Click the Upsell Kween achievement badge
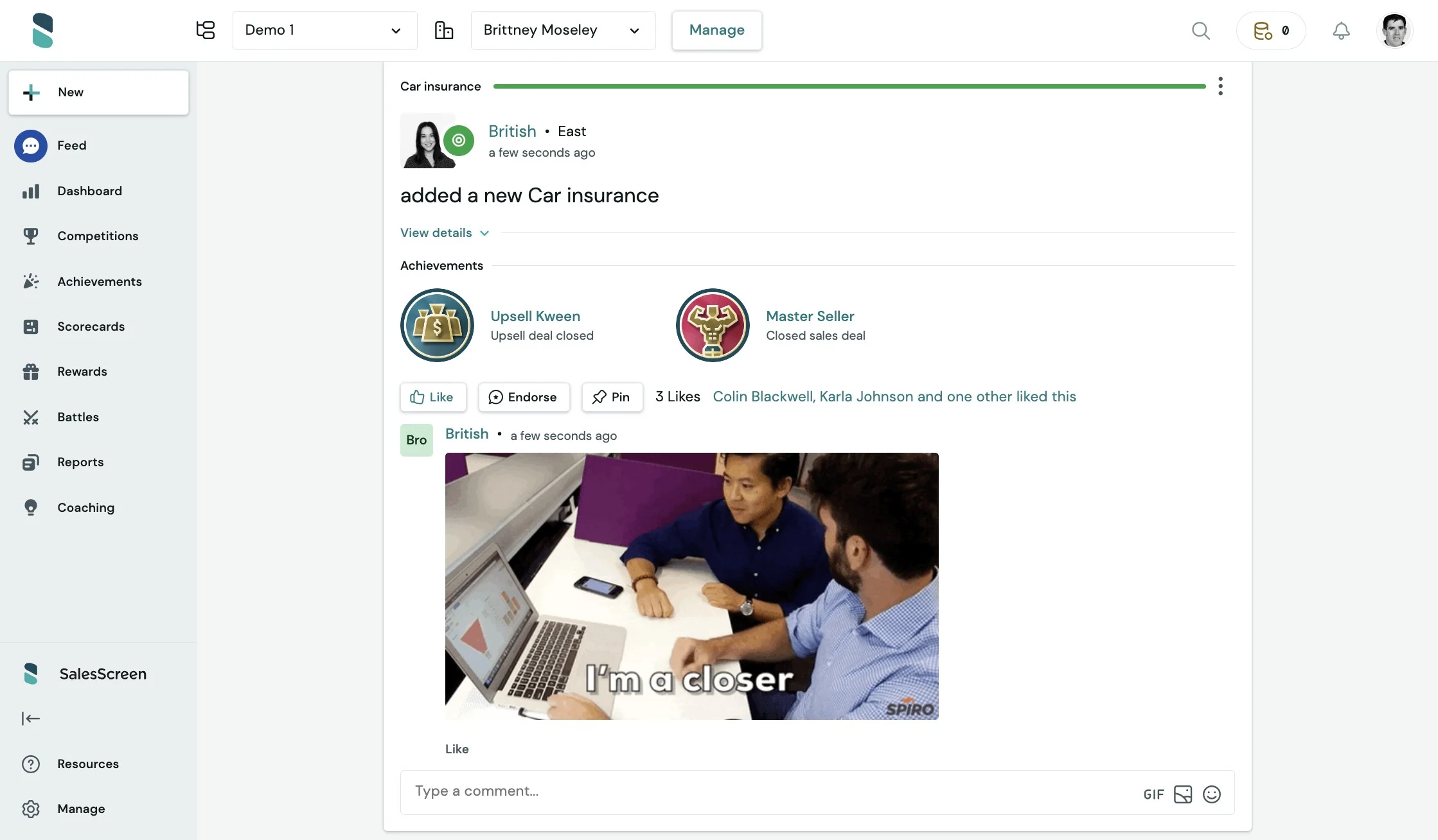This screenshot has width=1438, height=840. tap(437, 325)
